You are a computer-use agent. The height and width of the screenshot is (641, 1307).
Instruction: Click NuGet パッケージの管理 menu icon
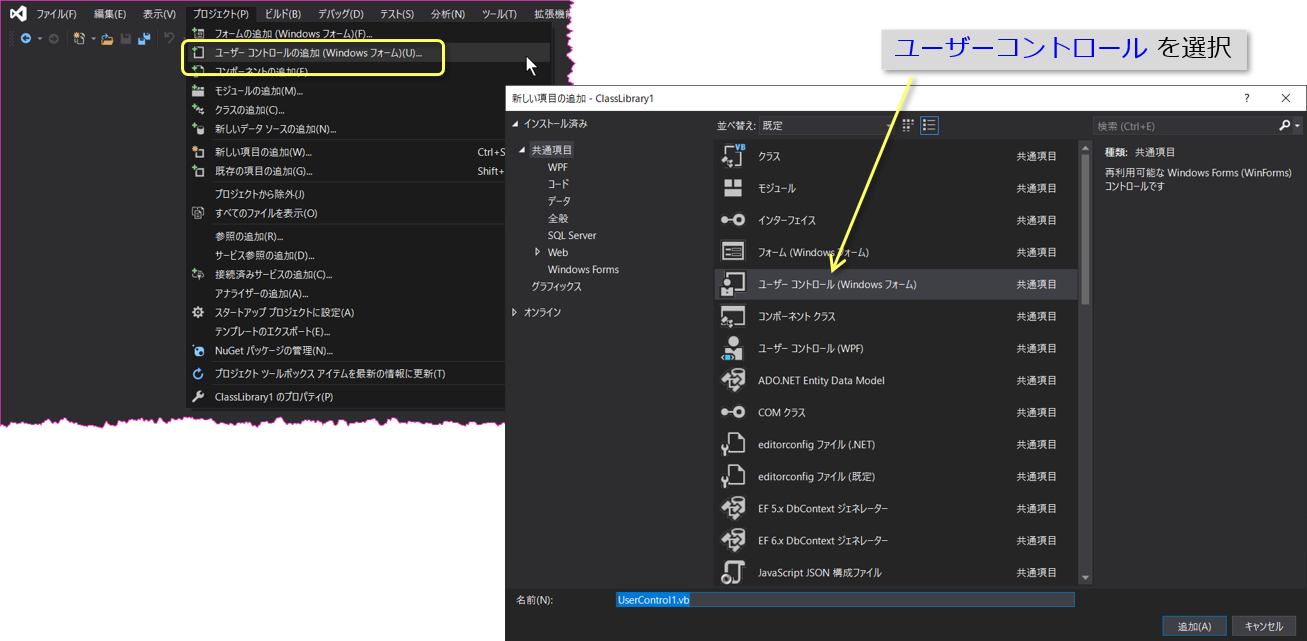198,350
